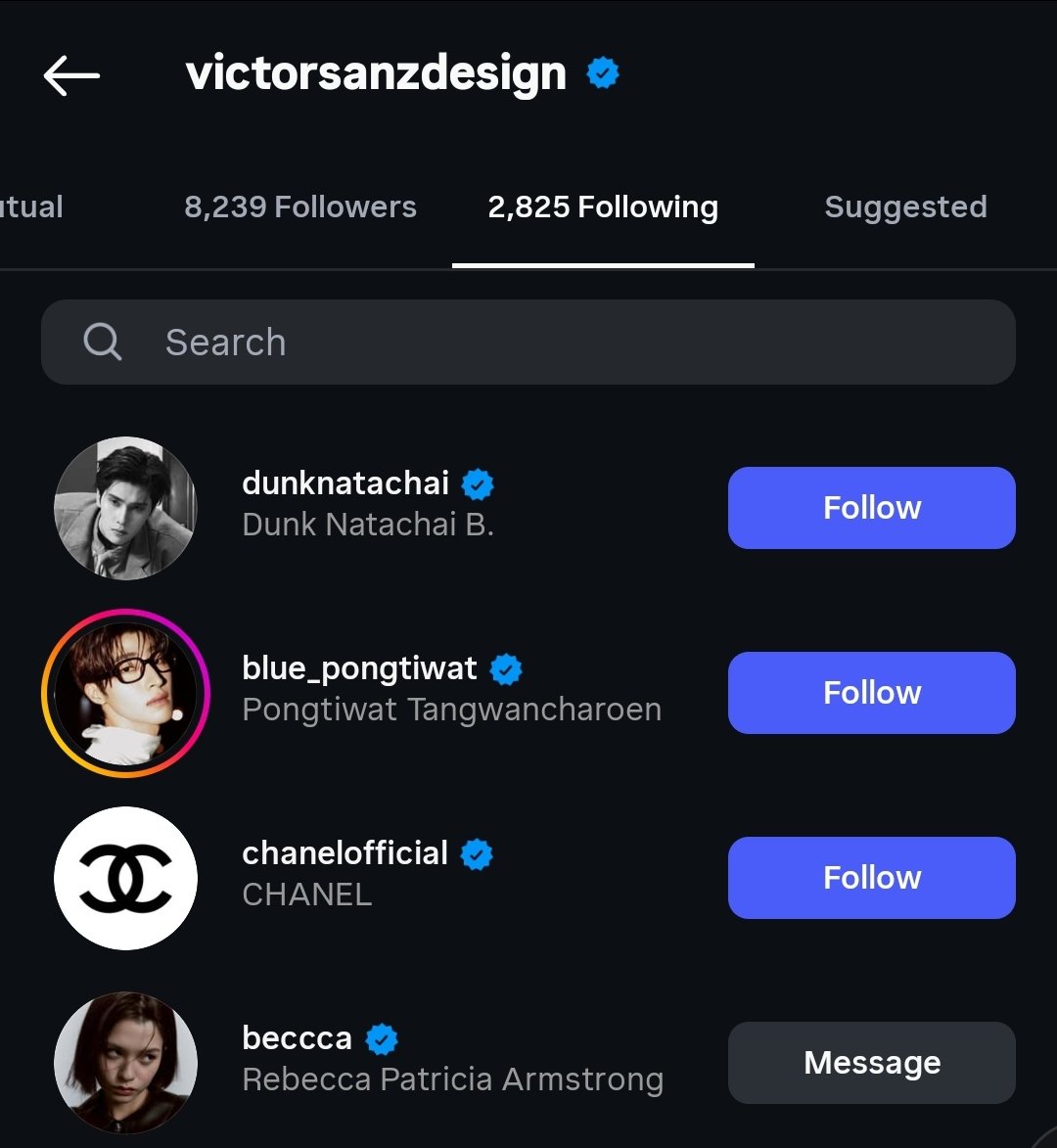This screenshot has width=1057, height=1148.
Task: Click the verified badge beside dunknatachai
Action: 478,483
